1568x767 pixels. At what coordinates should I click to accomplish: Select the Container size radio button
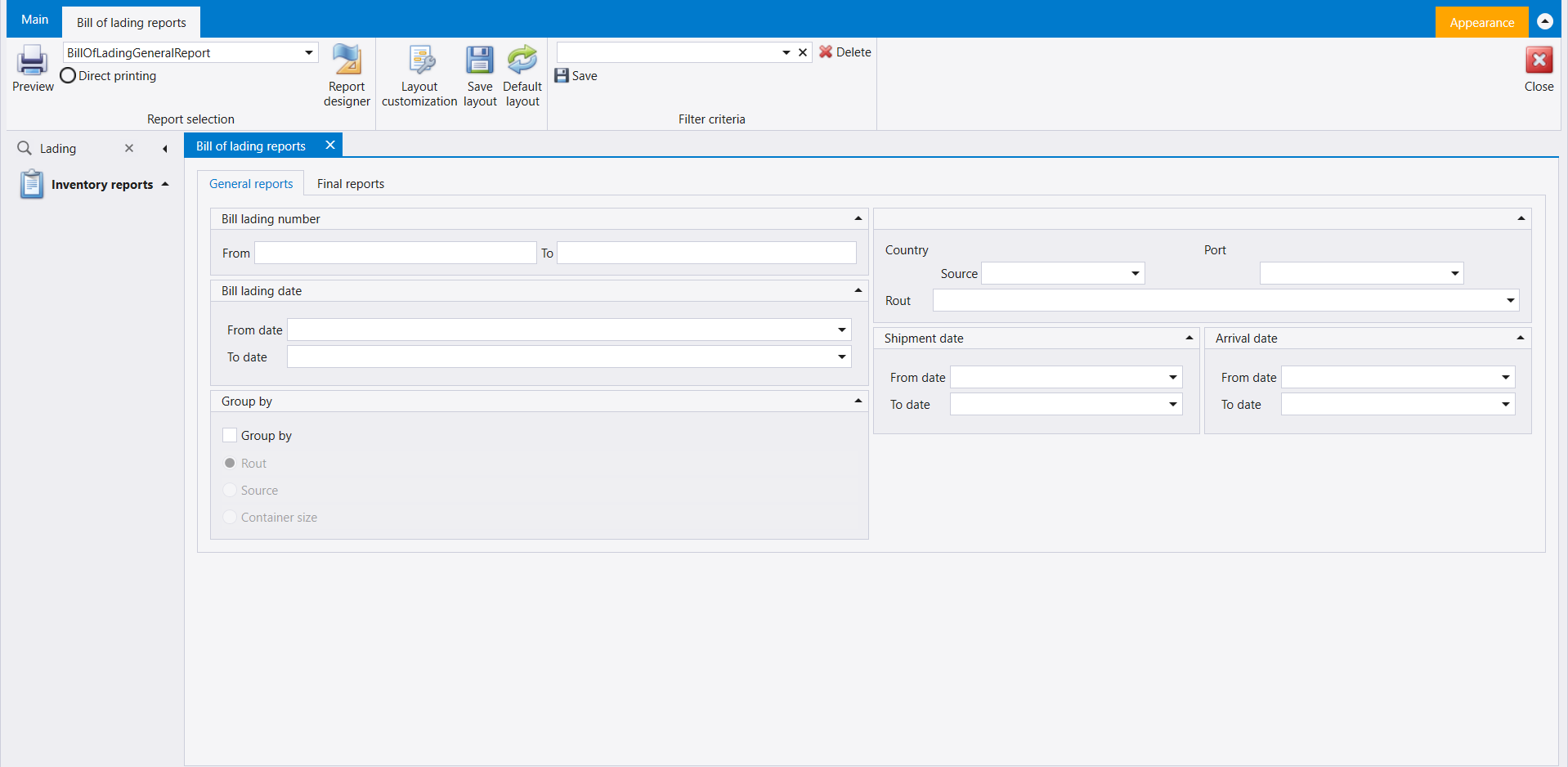click(230, 517)
